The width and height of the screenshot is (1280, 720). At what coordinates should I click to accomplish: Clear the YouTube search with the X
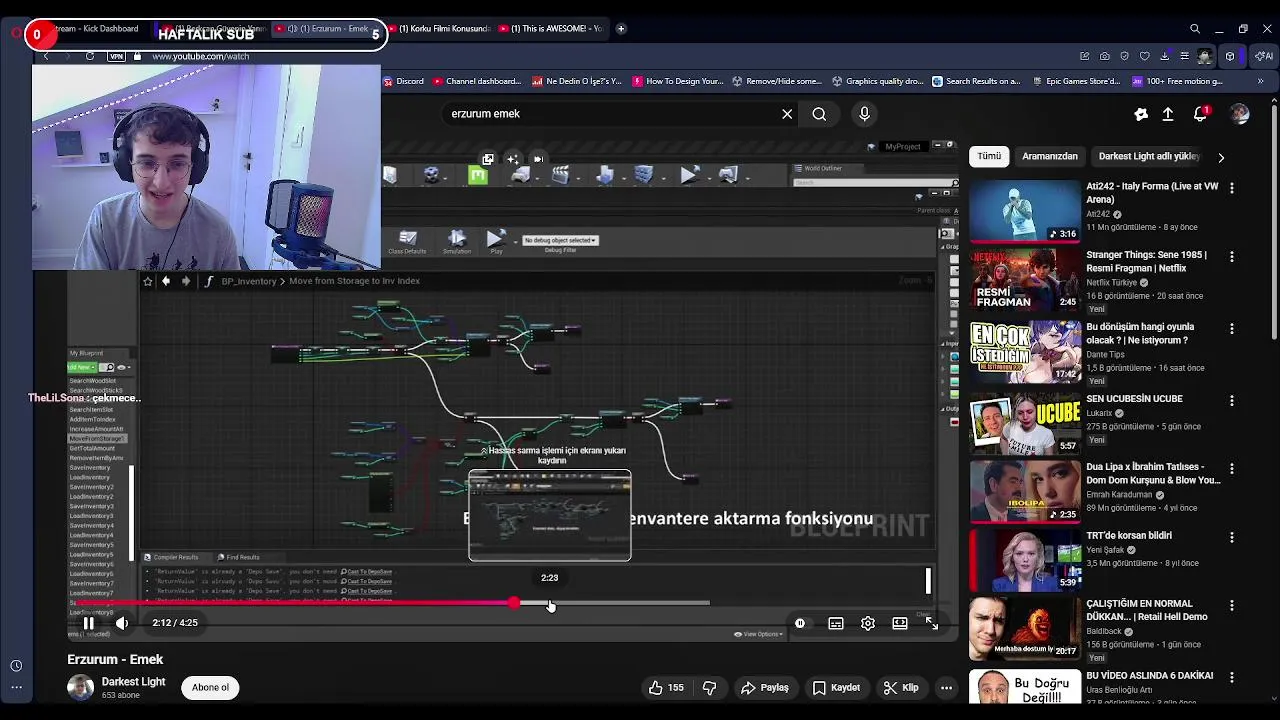787,114
